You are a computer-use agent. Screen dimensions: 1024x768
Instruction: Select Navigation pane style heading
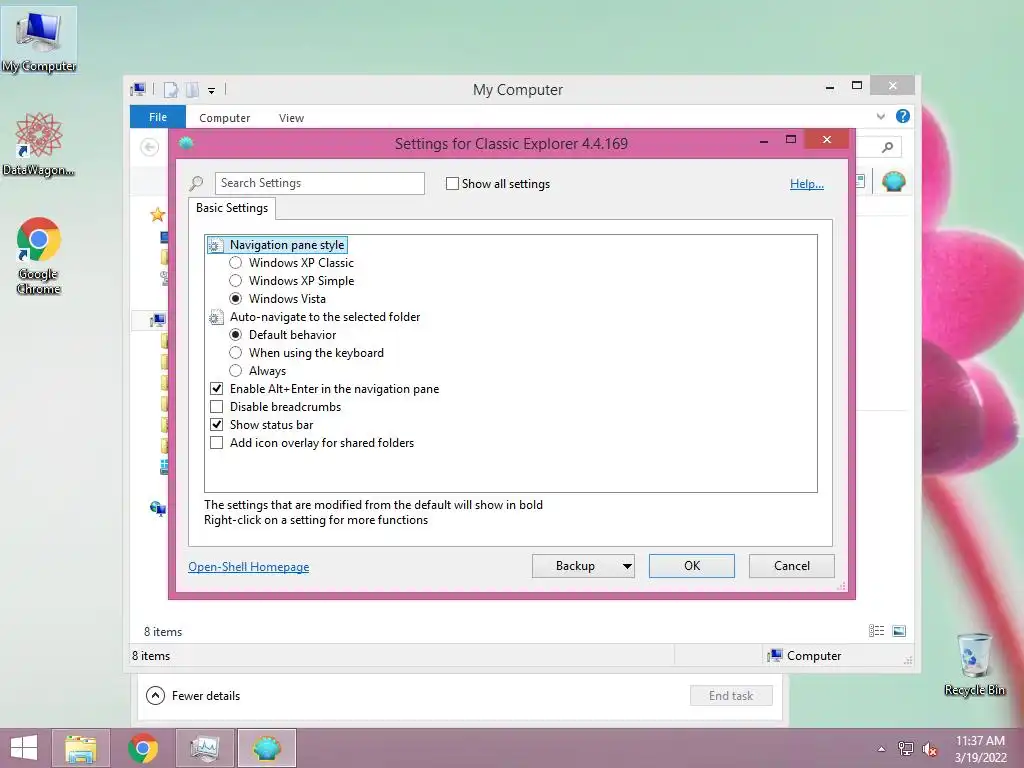287,245
